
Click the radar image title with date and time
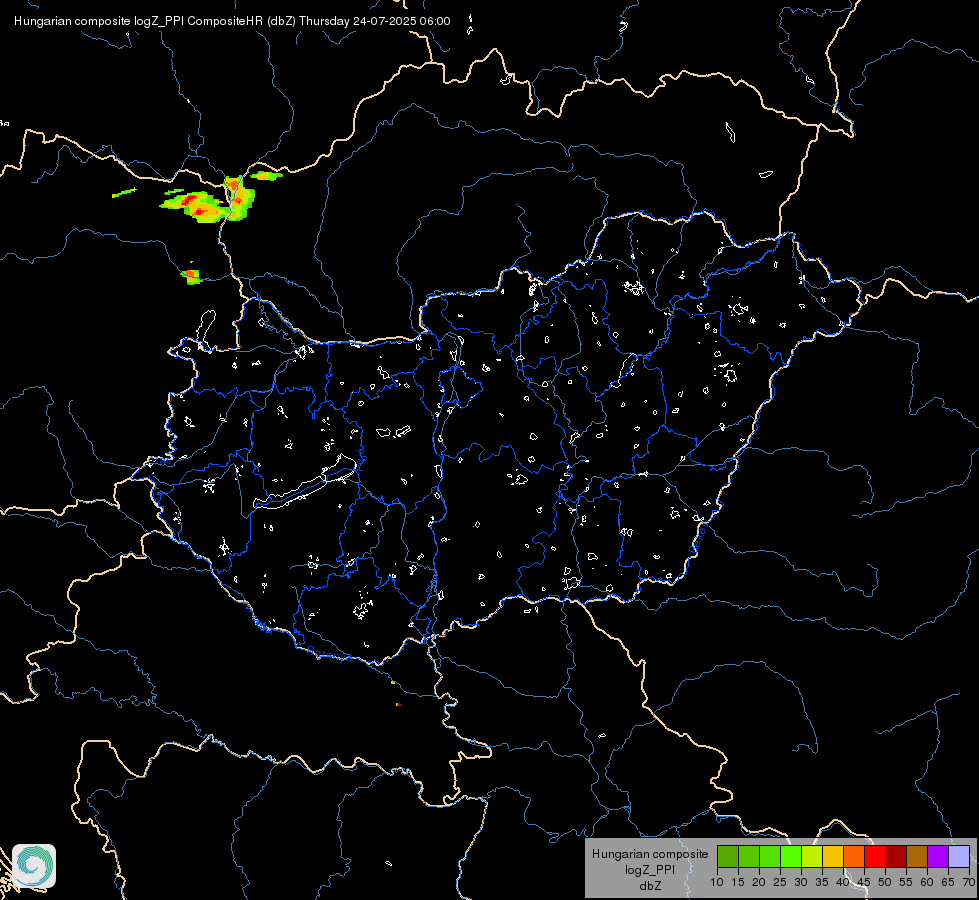pos(232,21)
